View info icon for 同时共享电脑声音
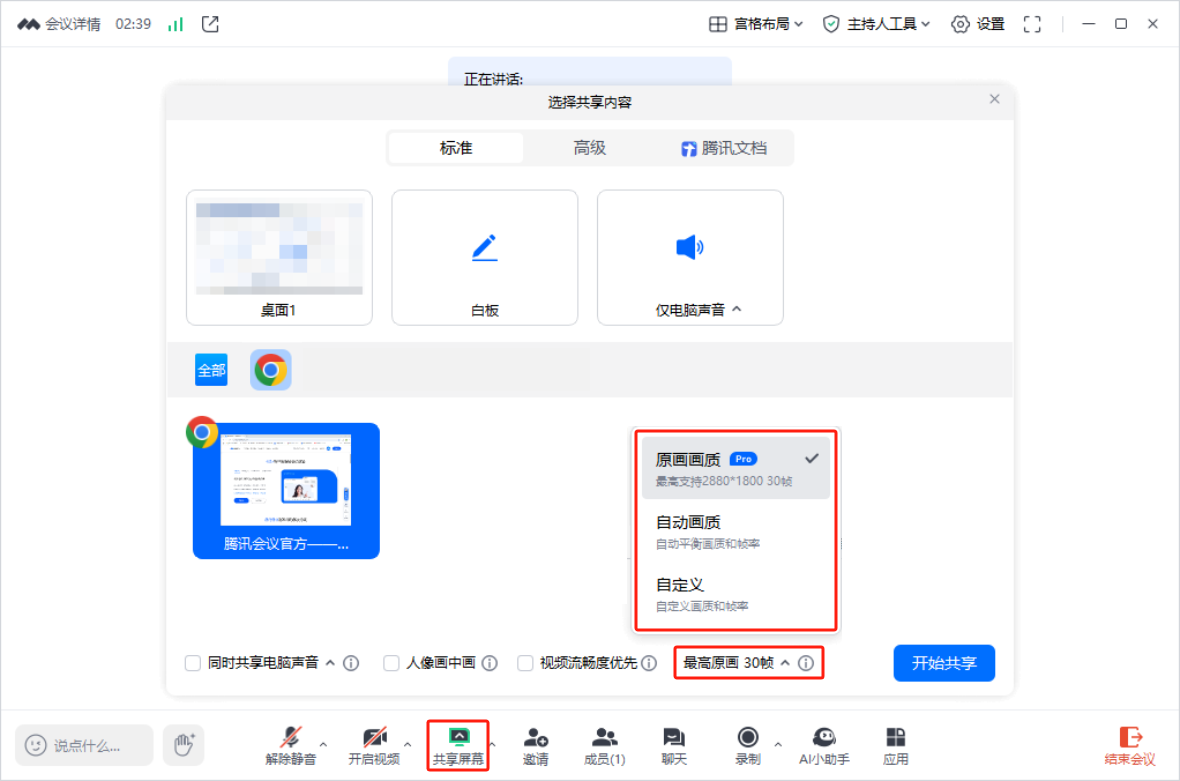This screenshot has width=1180, height=781. point(351,663)
